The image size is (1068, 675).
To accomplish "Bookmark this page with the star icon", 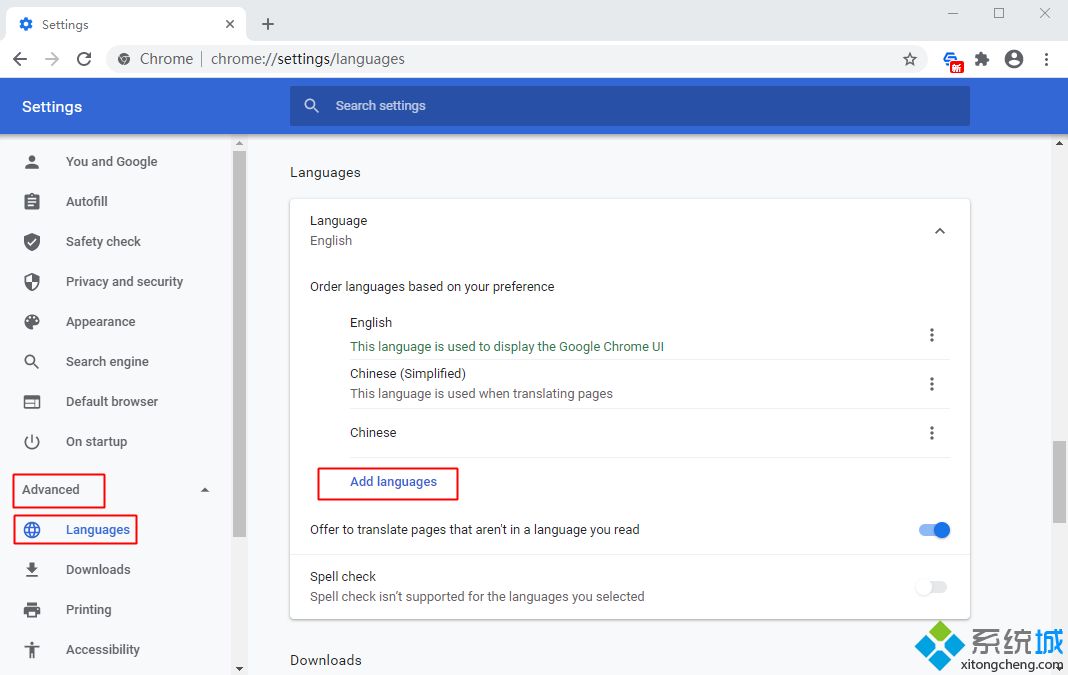I will [909, 59].
